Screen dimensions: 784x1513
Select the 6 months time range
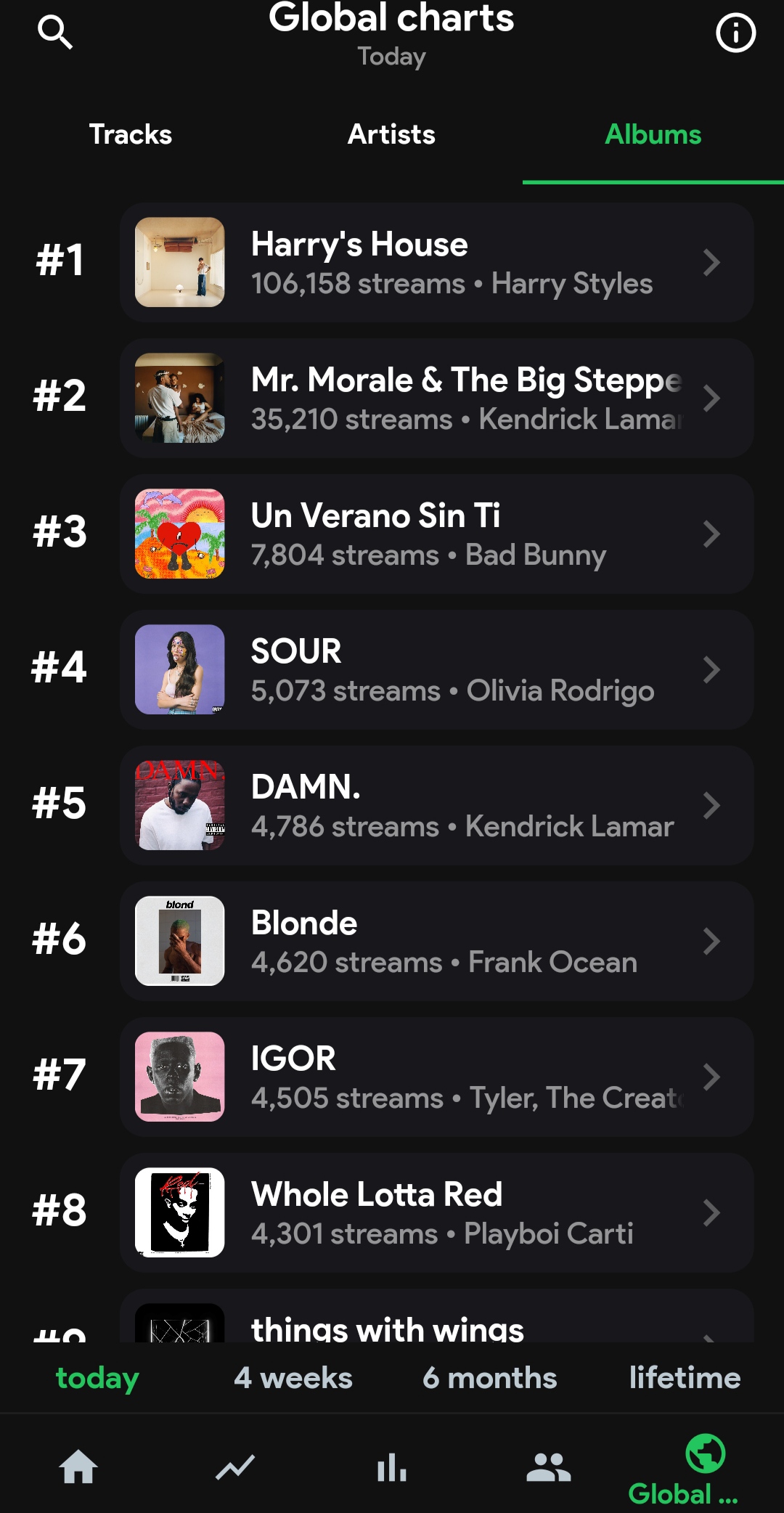(490, 1377)
